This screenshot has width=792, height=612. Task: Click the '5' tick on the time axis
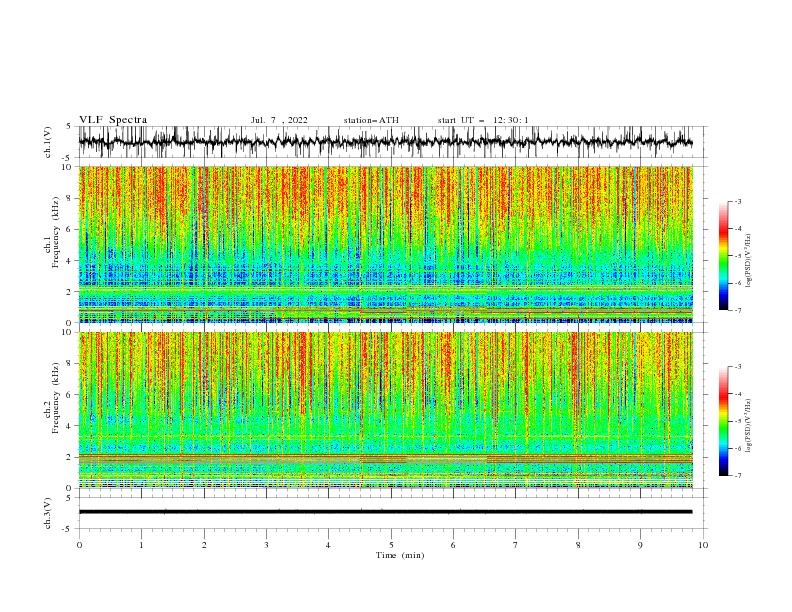click(391, 545)
